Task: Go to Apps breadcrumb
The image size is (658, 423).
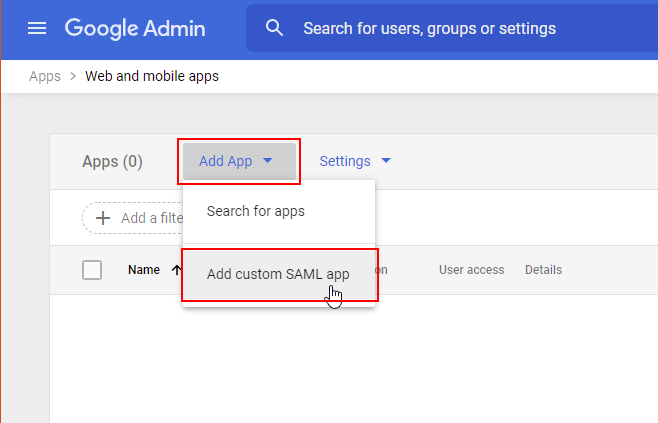Action: 45,76
